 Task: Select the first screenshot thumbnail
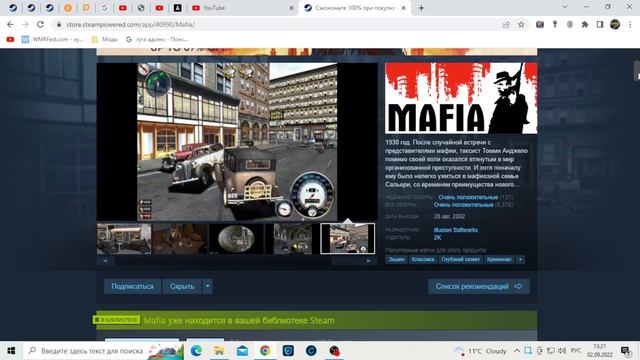(x=124, y=239)
